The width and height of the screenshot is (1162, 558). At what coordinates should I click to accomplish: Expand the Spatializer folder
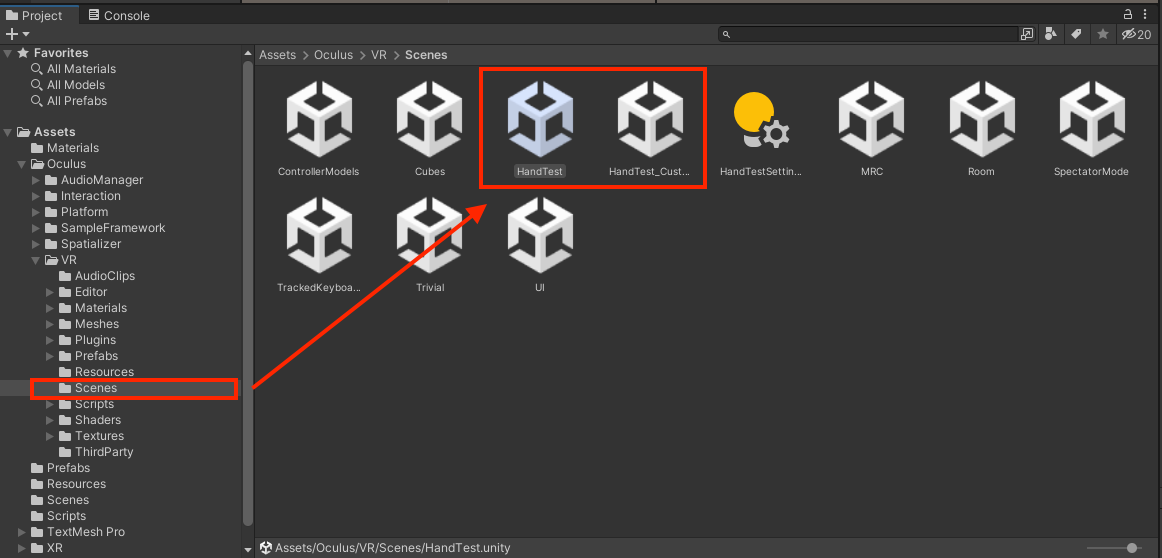pos(36,244)
